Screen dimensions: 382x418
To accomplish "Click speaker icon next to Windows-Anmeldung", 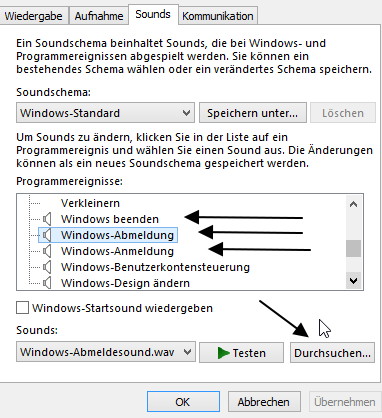I will point(47,251).
